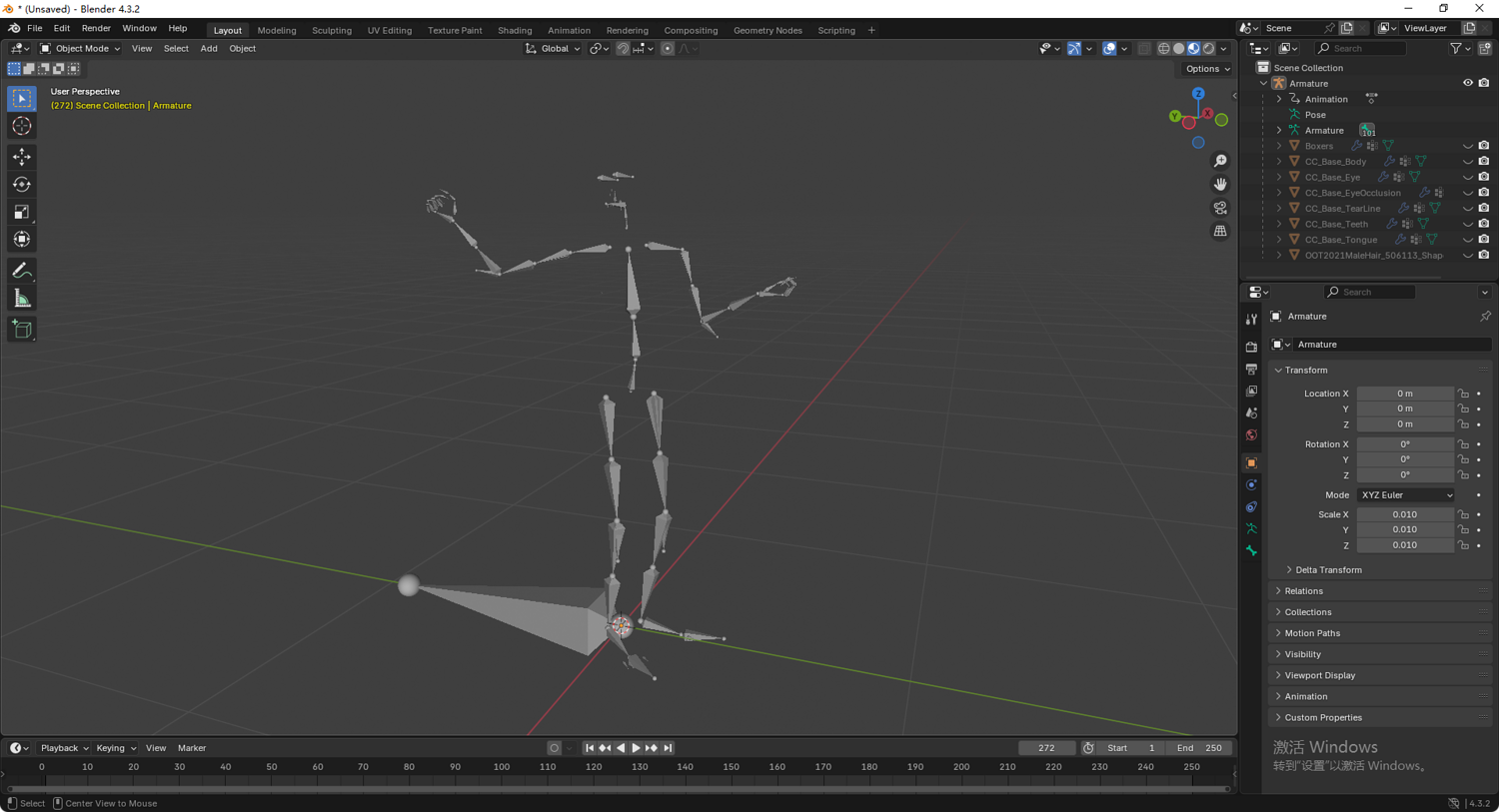
Task: Select the Cursor tool in the toolbar
Action: (22, 126)
